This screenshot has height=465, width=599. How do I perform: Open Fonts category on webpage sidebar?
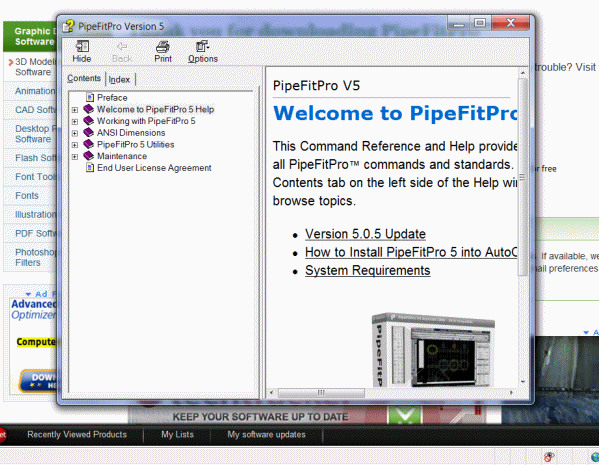tap(27, 196)
